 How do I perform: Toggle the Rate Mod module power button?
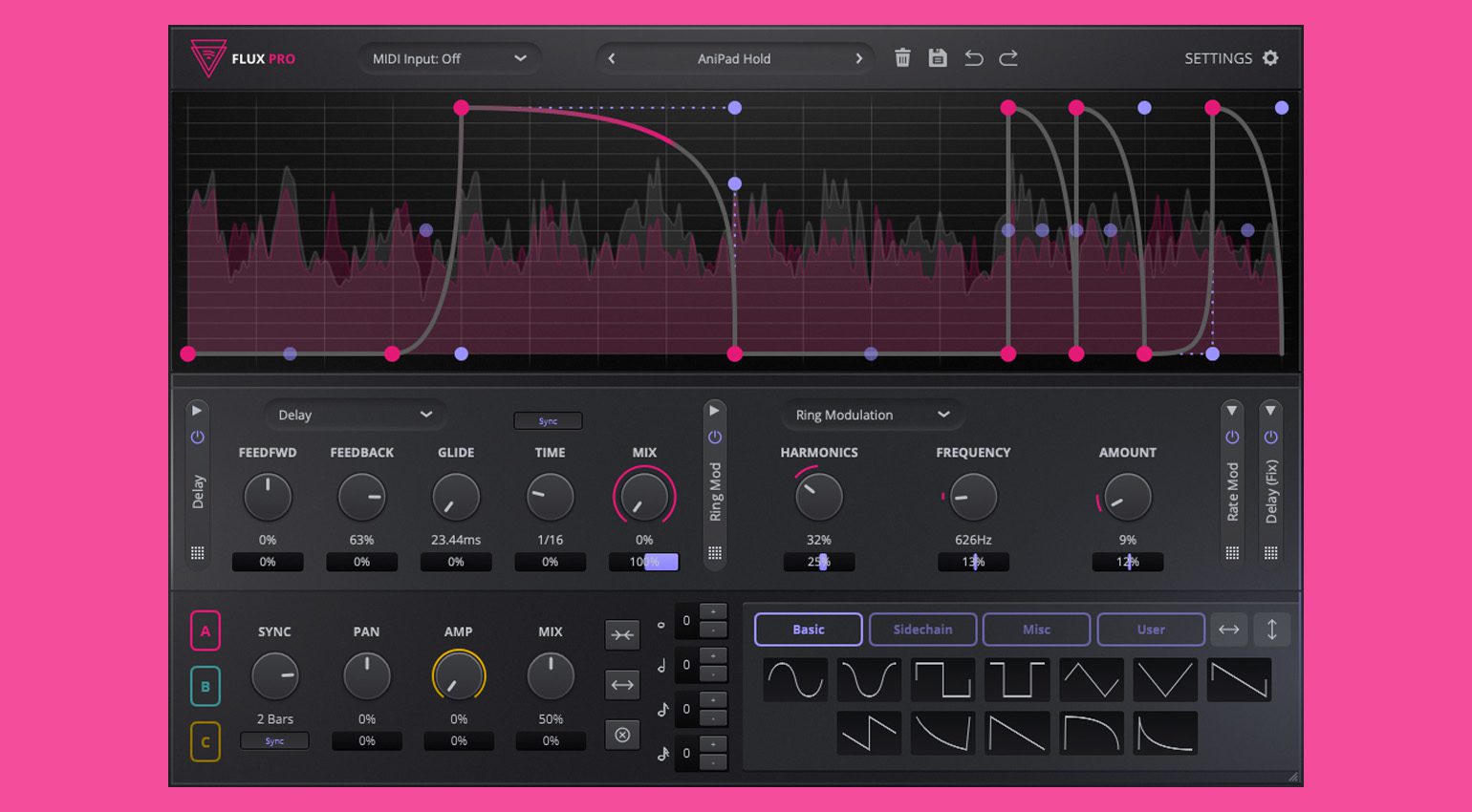click(x=1232, y=438)
